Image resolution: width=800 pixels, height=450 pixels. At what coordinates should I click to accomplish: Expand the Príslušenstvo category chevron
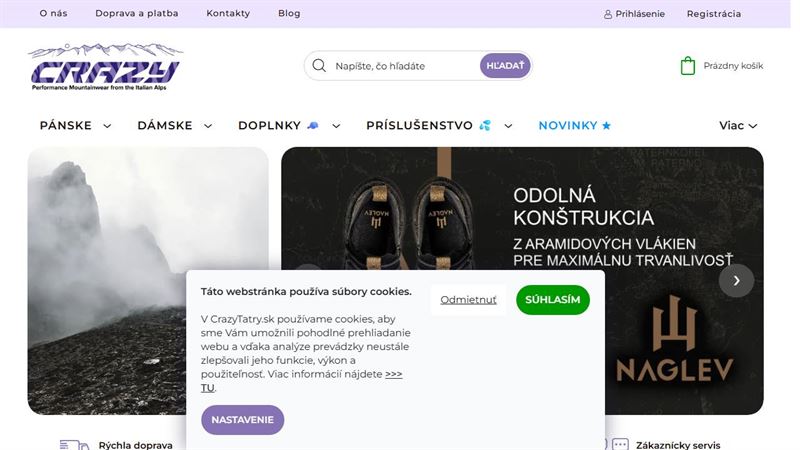[508, 126]
